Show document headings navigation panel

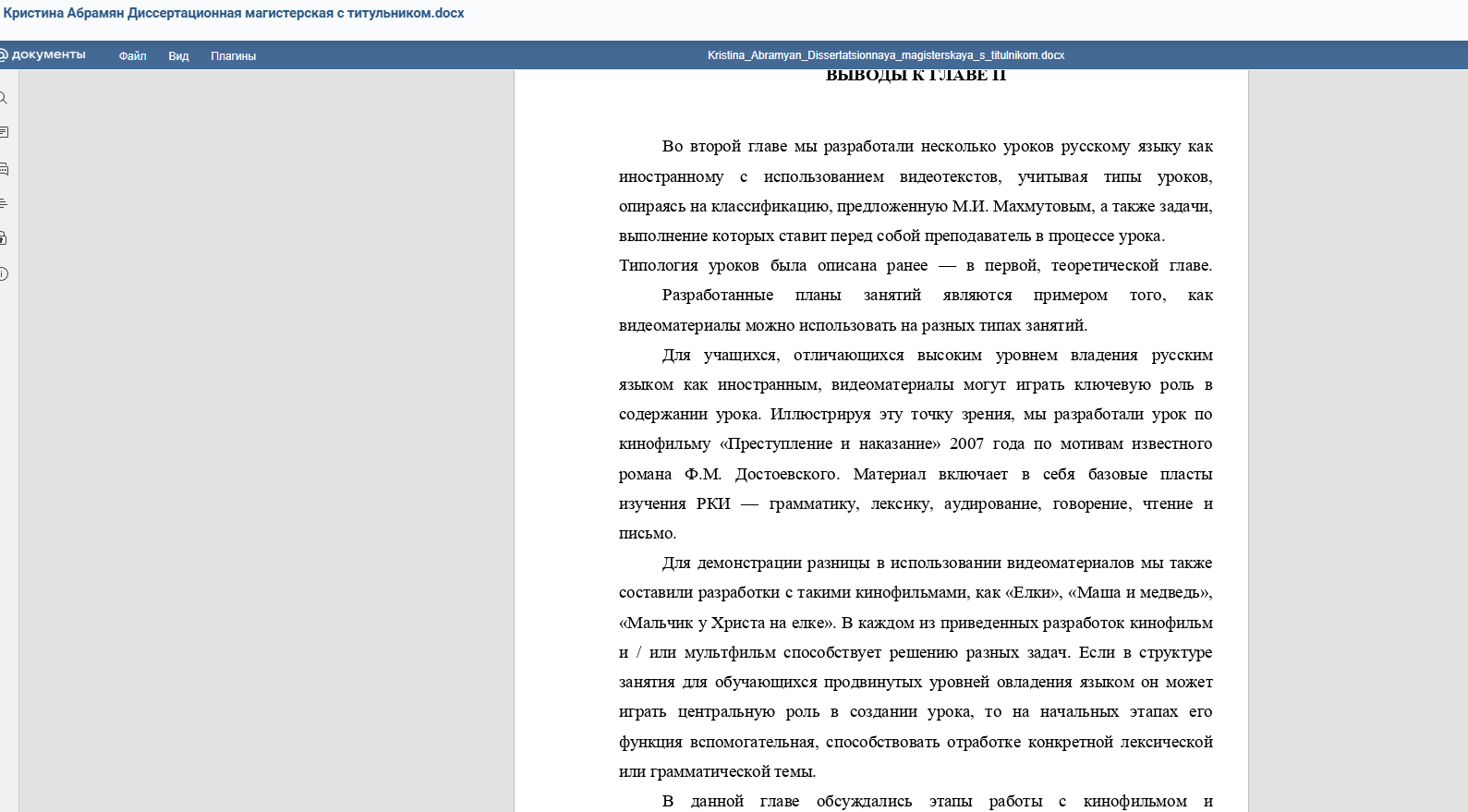point(4,203)
